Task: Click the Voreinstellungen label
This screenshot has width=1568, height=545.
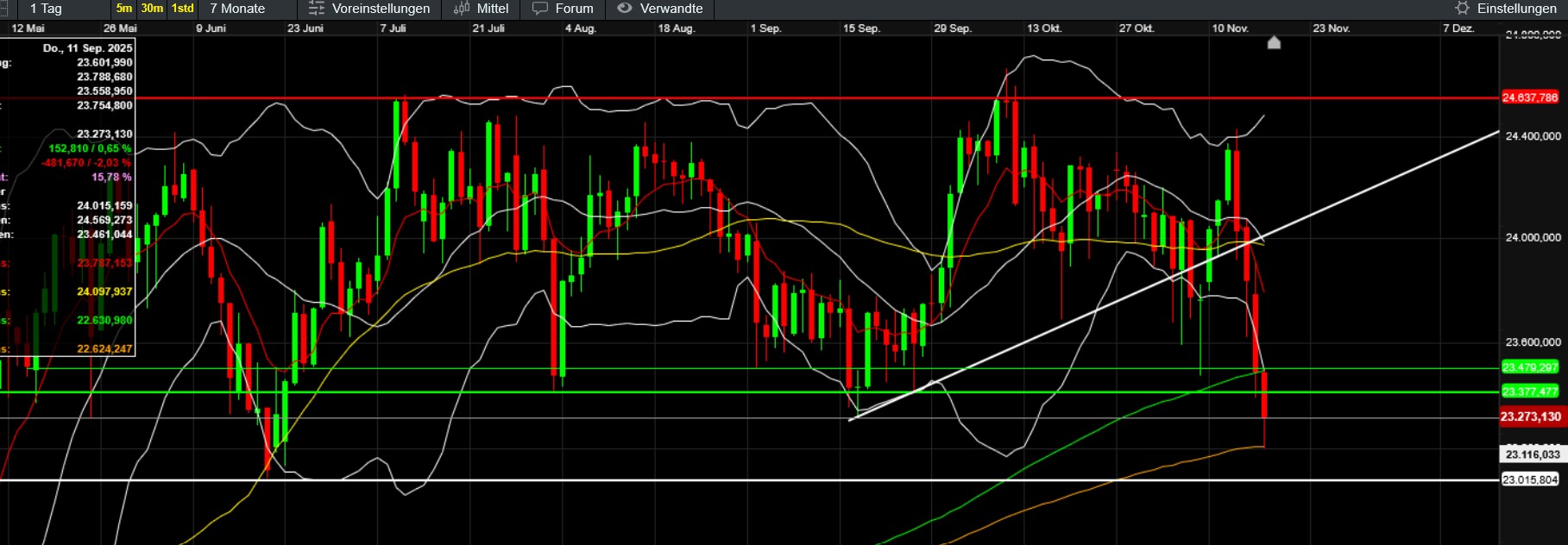Action: click(381, 9)
